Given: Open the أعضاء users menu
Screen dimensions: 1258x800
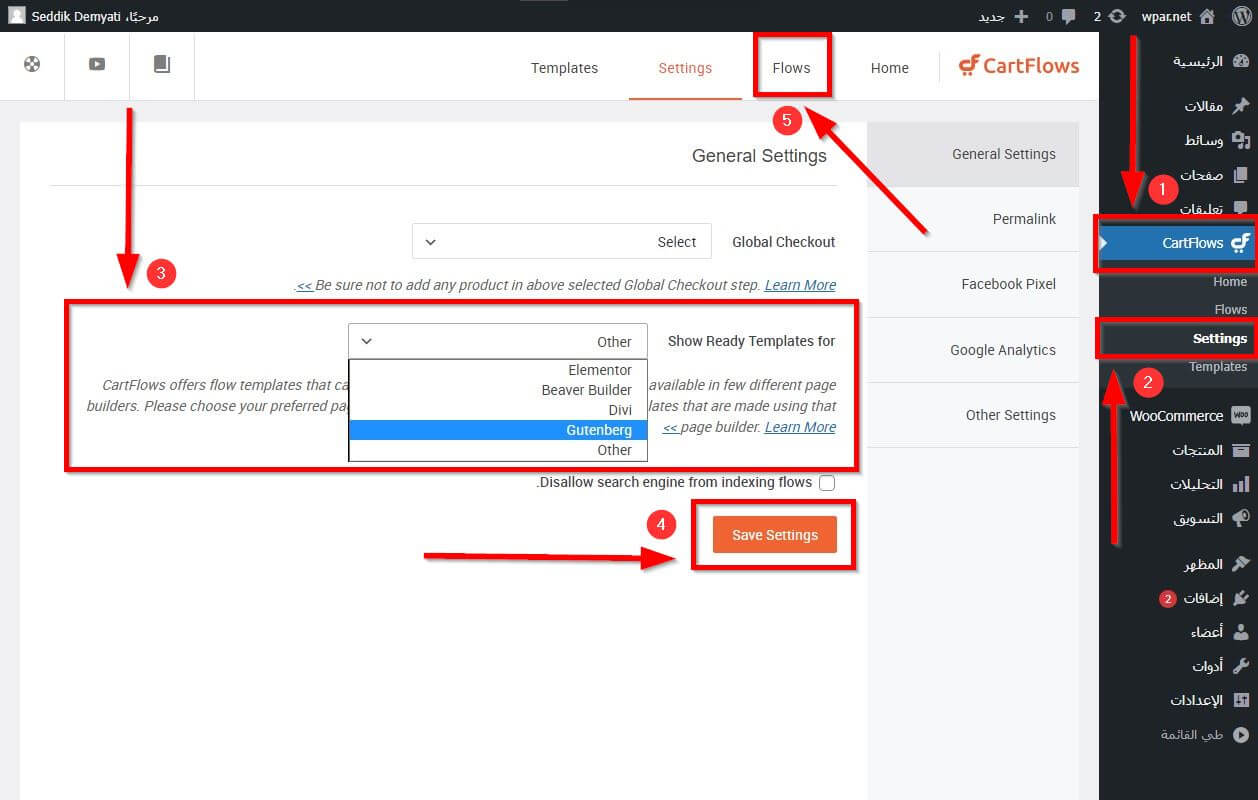Looking at the screenshot, I should 1219,632.
